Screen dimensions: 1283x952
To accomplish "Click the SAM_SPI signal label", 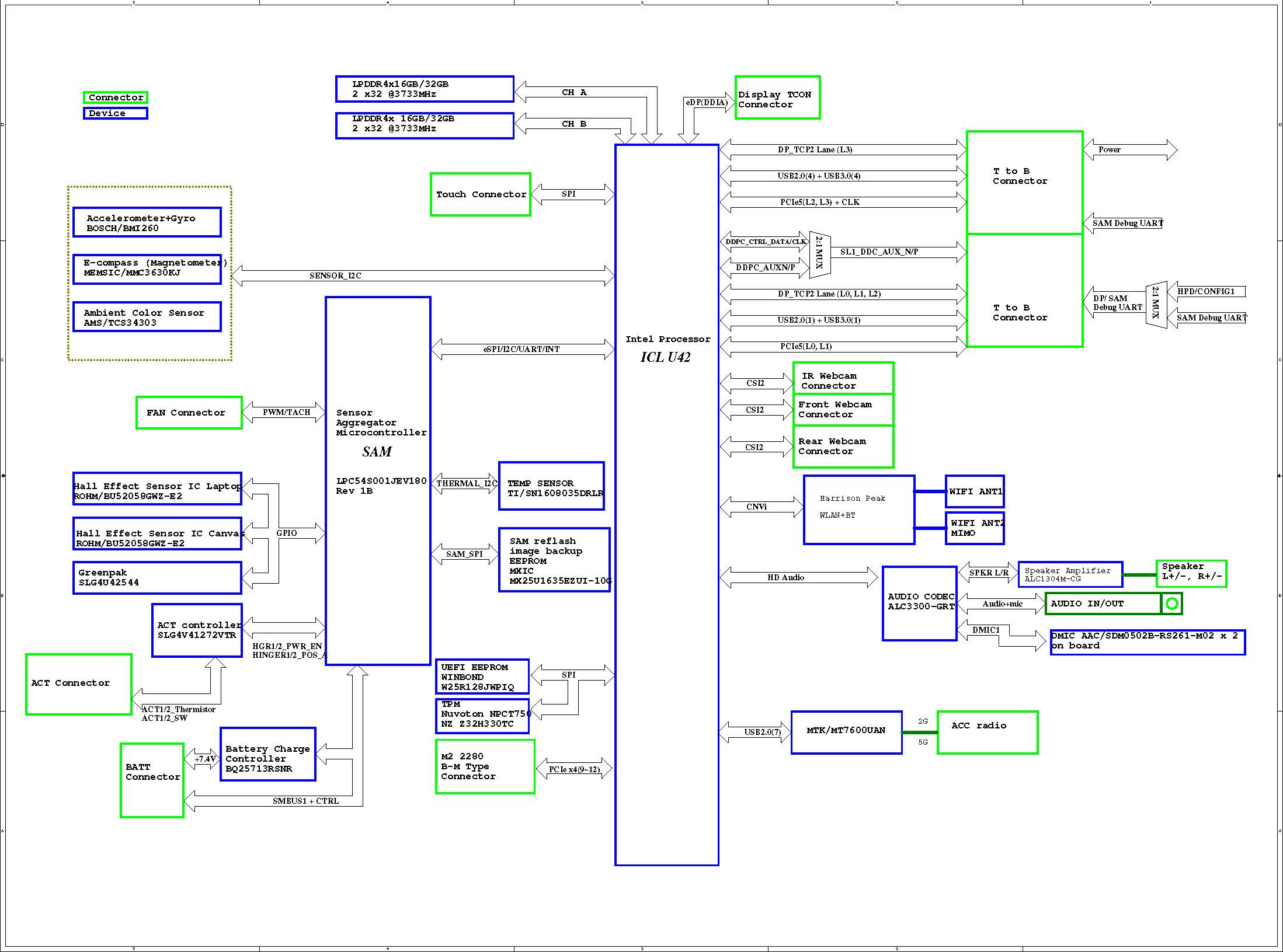I will tap(464, 554).
